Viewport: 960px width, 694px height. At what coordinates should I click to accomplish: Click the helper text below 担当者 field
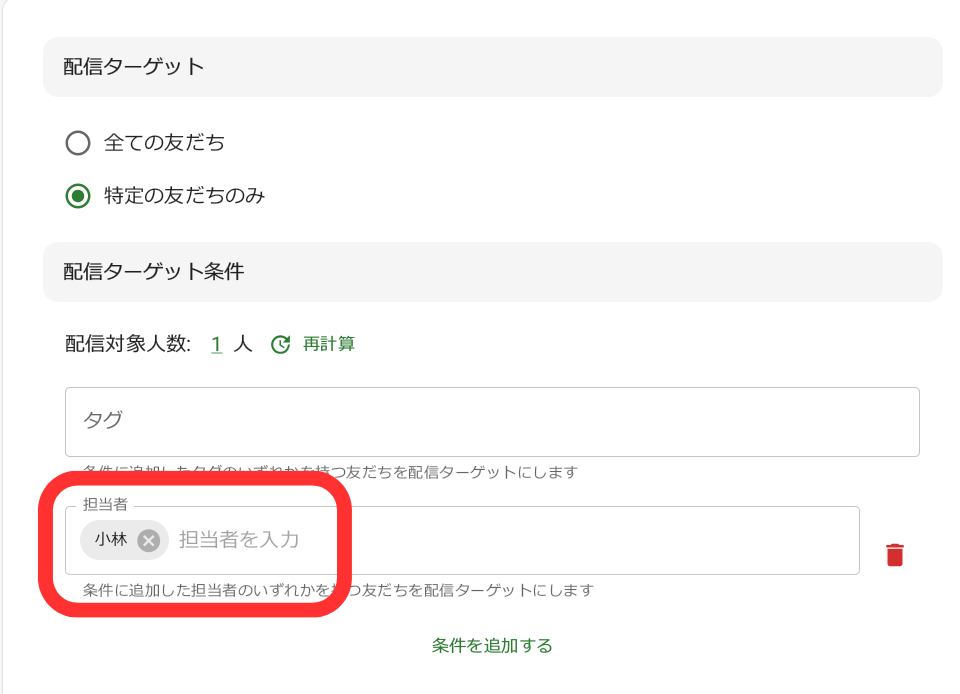[338, 590]
